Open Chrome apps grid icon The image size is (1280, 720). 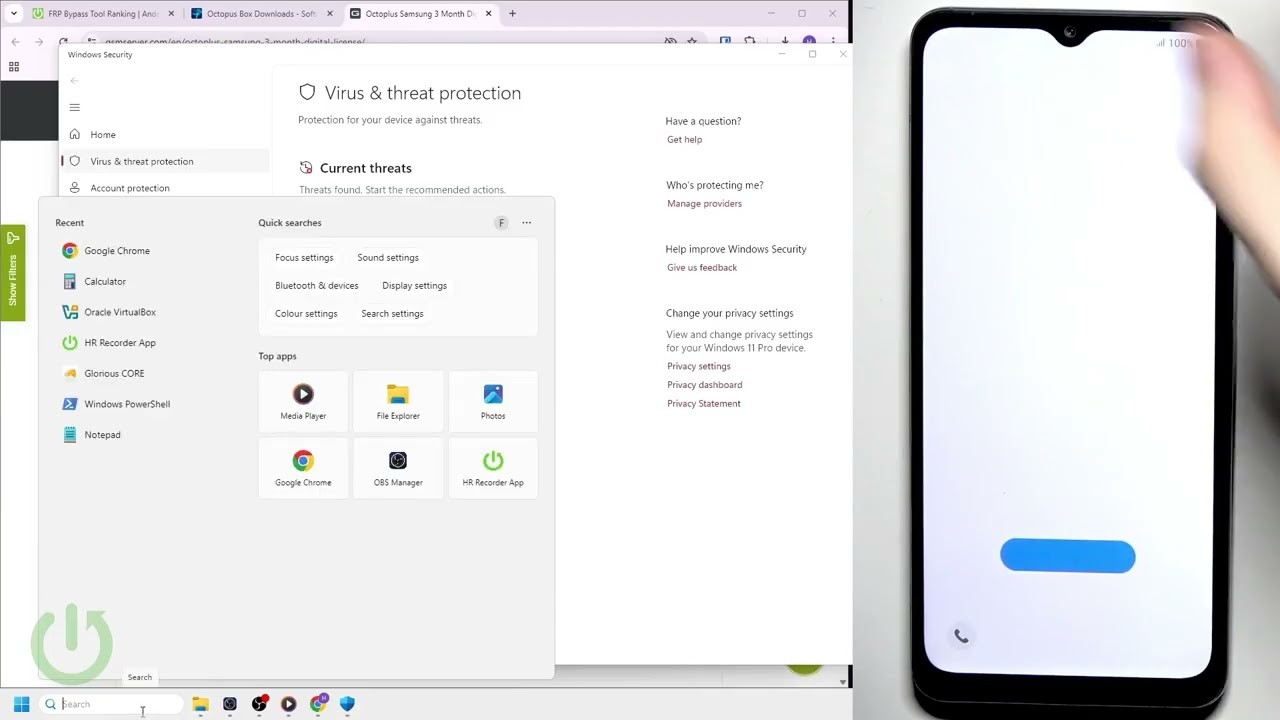pos(14,67)
